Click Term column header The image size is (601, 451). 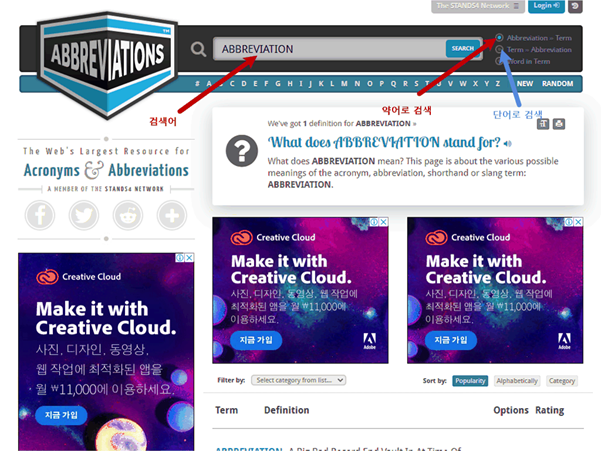pos(227,410)
